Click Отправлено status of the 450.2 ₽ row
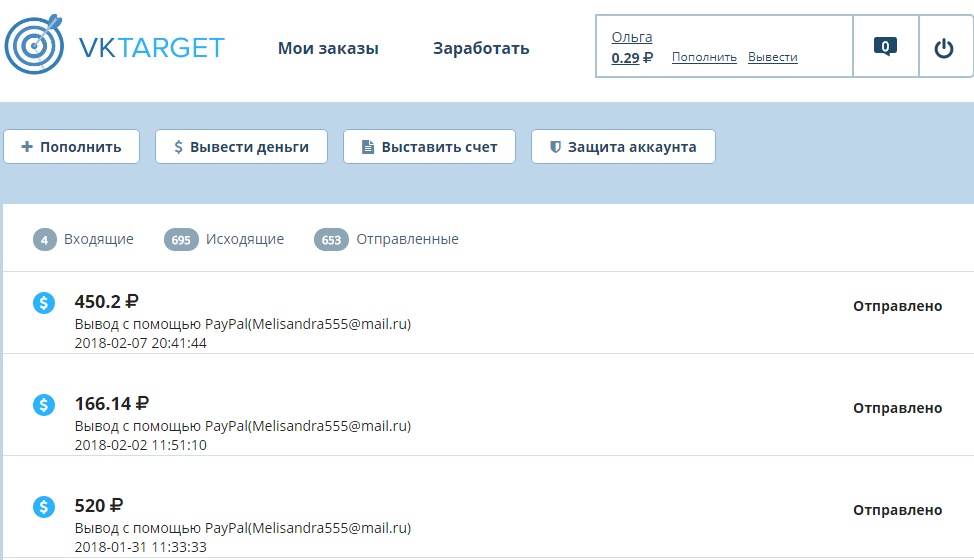974x560 pixels. tap(898, 306)
